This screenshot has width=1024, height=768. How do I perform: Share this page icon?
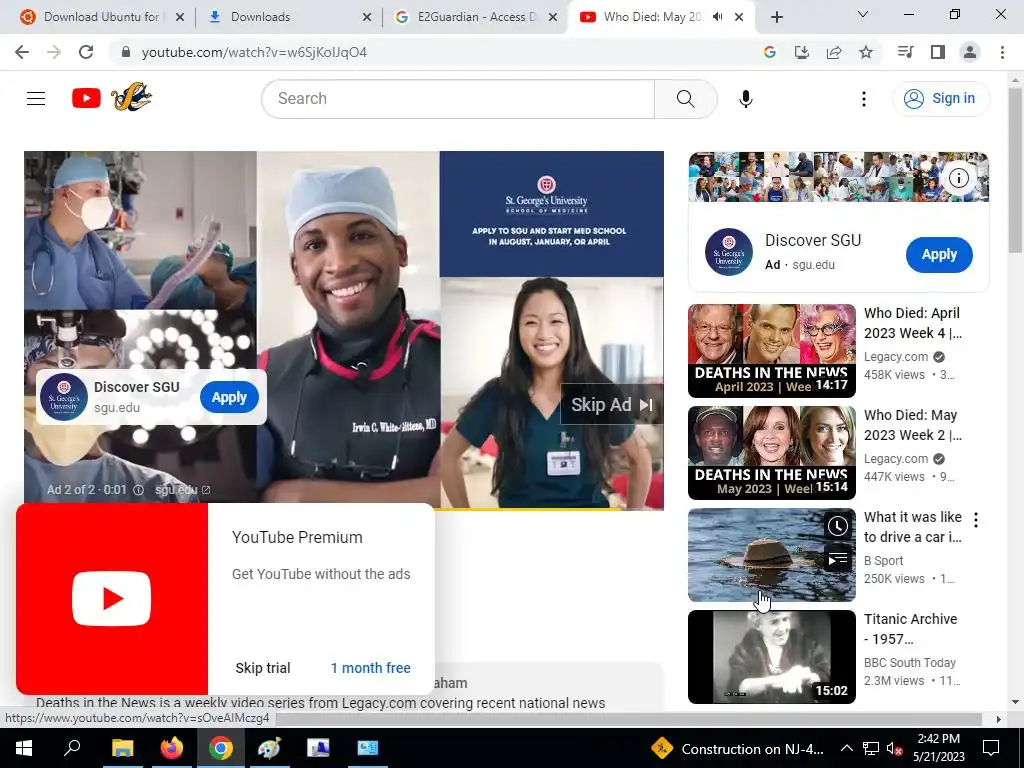[x=834, y=52]
